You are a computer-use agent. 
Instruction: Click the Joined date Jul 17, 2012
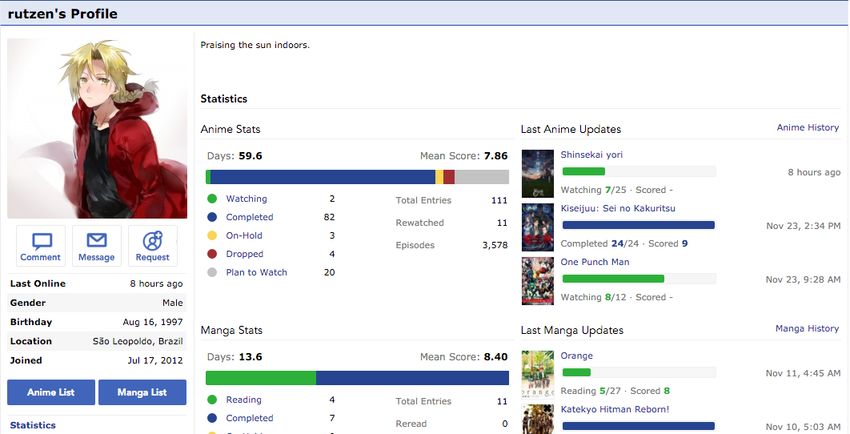[155, 360]
